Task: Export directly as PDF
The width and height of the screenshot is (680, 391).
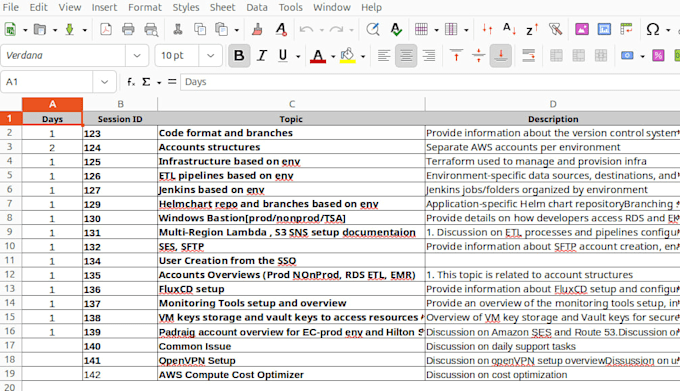Action: pos(106,29)
